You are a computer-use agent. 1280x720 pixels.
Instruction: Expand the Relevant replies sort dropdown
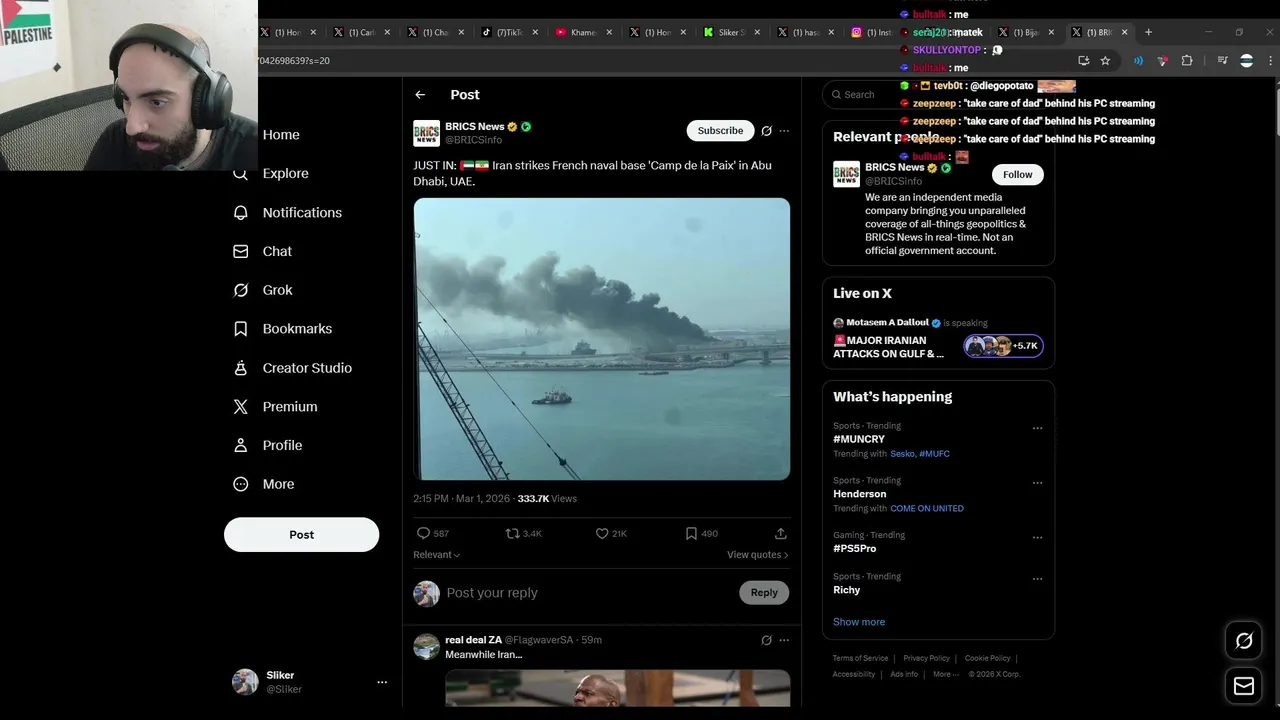pyautogui.click(x=437, y=555)
